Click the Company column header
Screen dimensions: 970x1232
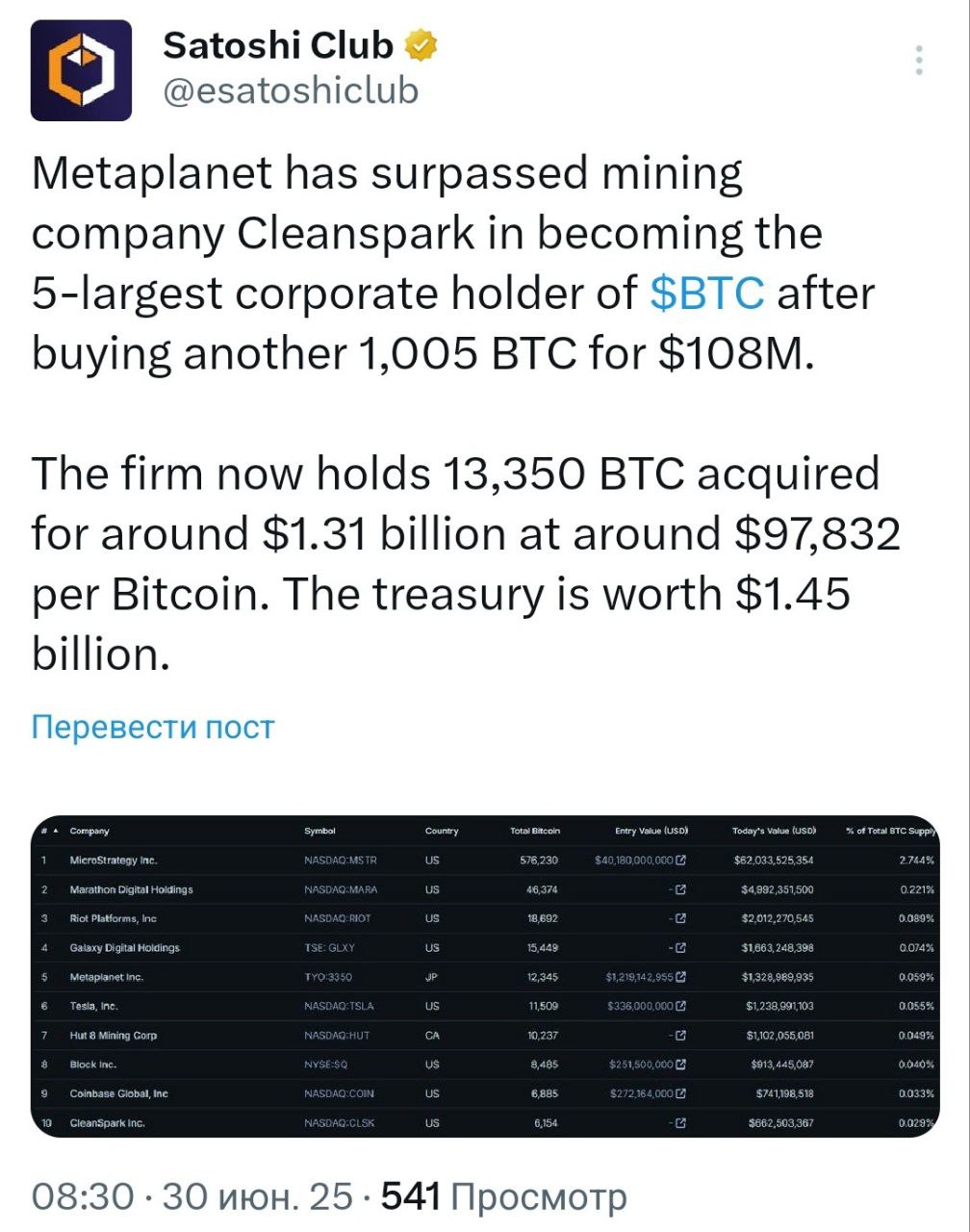pyautogui.click(x=89, y=831)
